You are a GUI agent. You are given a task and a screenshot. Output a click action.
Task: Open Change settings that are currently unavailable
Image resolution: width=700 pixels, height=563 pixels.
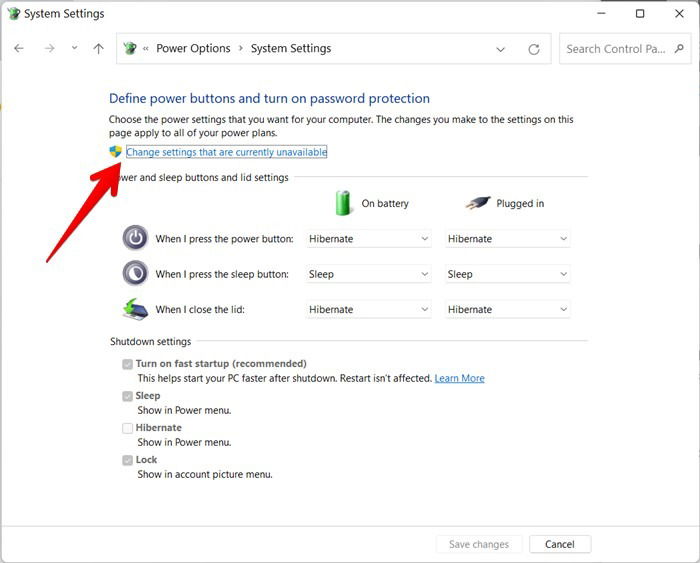coord(226,152)
